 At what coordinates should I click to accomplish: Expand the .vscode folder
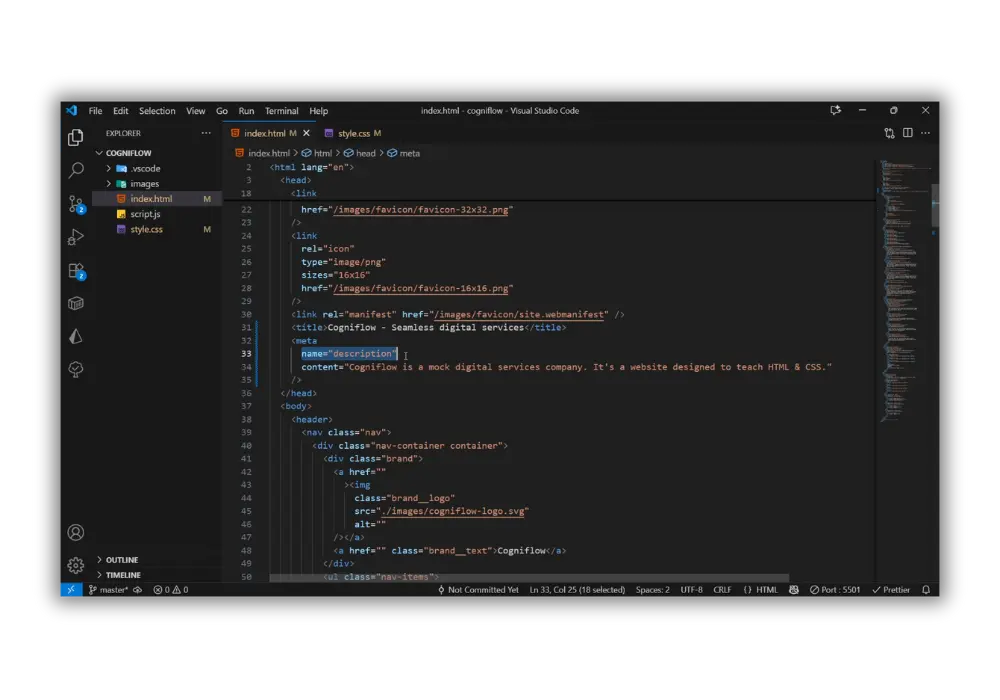click(x=145, y=169)
